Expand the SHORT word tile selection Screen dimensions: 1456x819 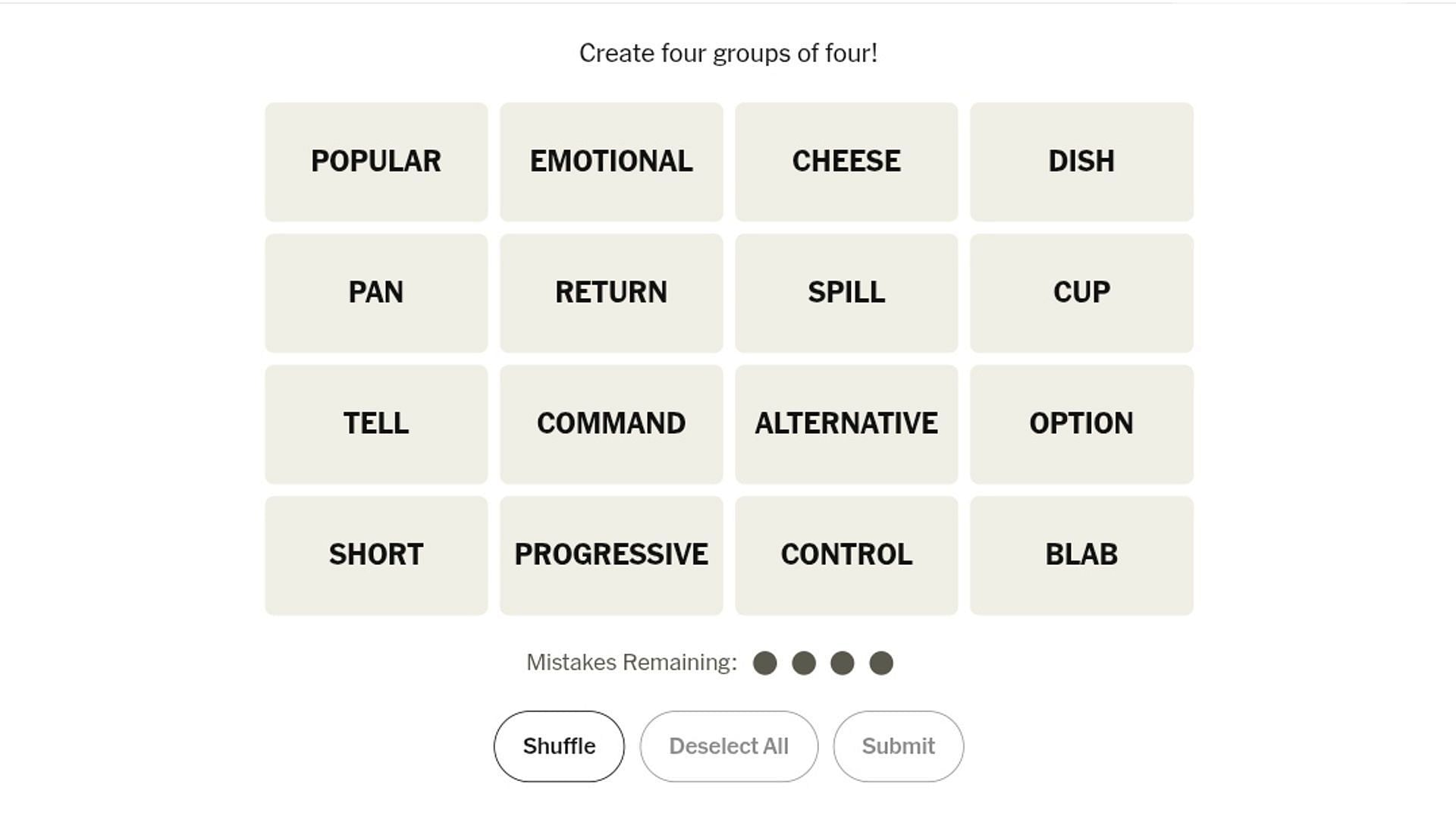377,555
